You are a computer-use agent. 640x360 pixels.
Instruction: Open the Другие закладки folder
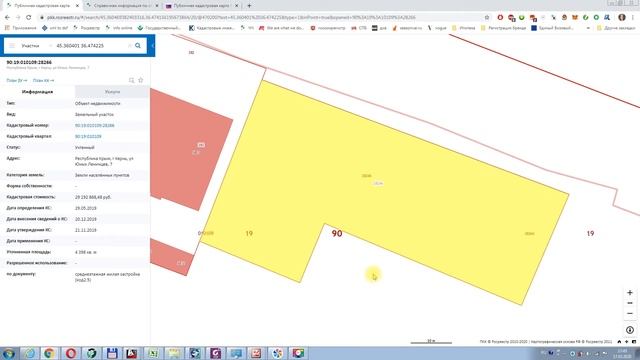point(616,28)
